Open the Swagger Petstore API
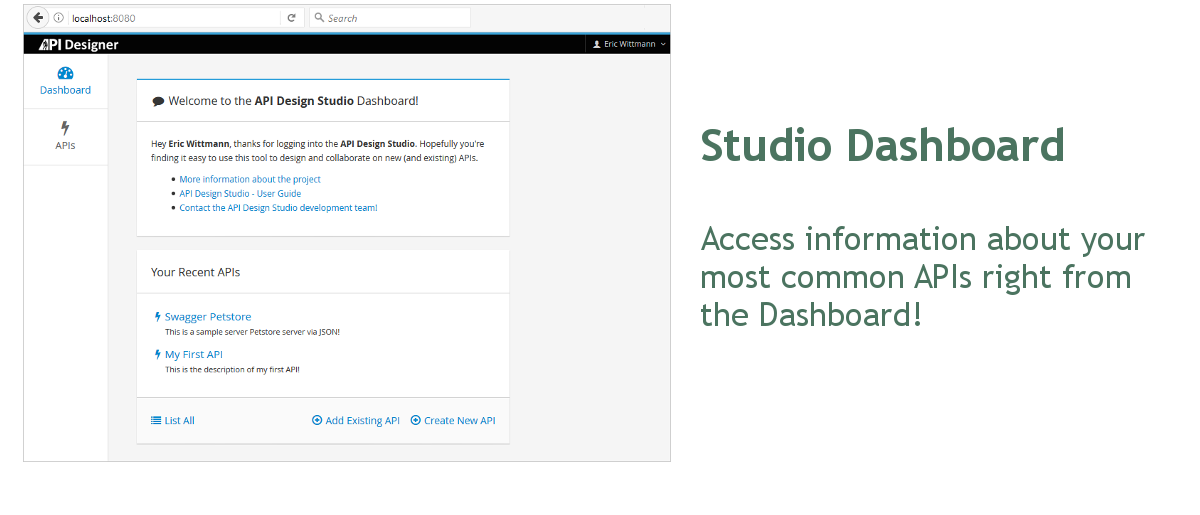The height and width of the screenshot is (515, 1200). click(x=208, y=317)
